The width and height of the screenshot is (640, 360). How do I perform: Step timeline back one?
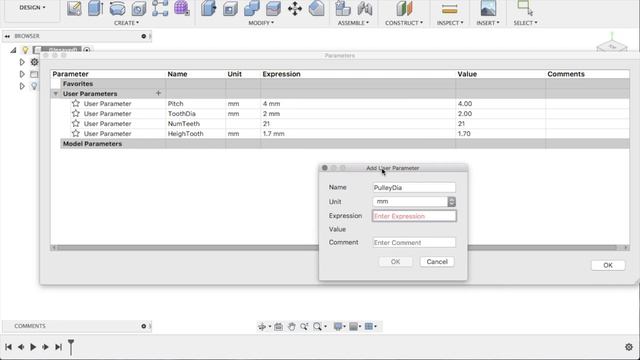pyautogui.click(x=20, y=347)
